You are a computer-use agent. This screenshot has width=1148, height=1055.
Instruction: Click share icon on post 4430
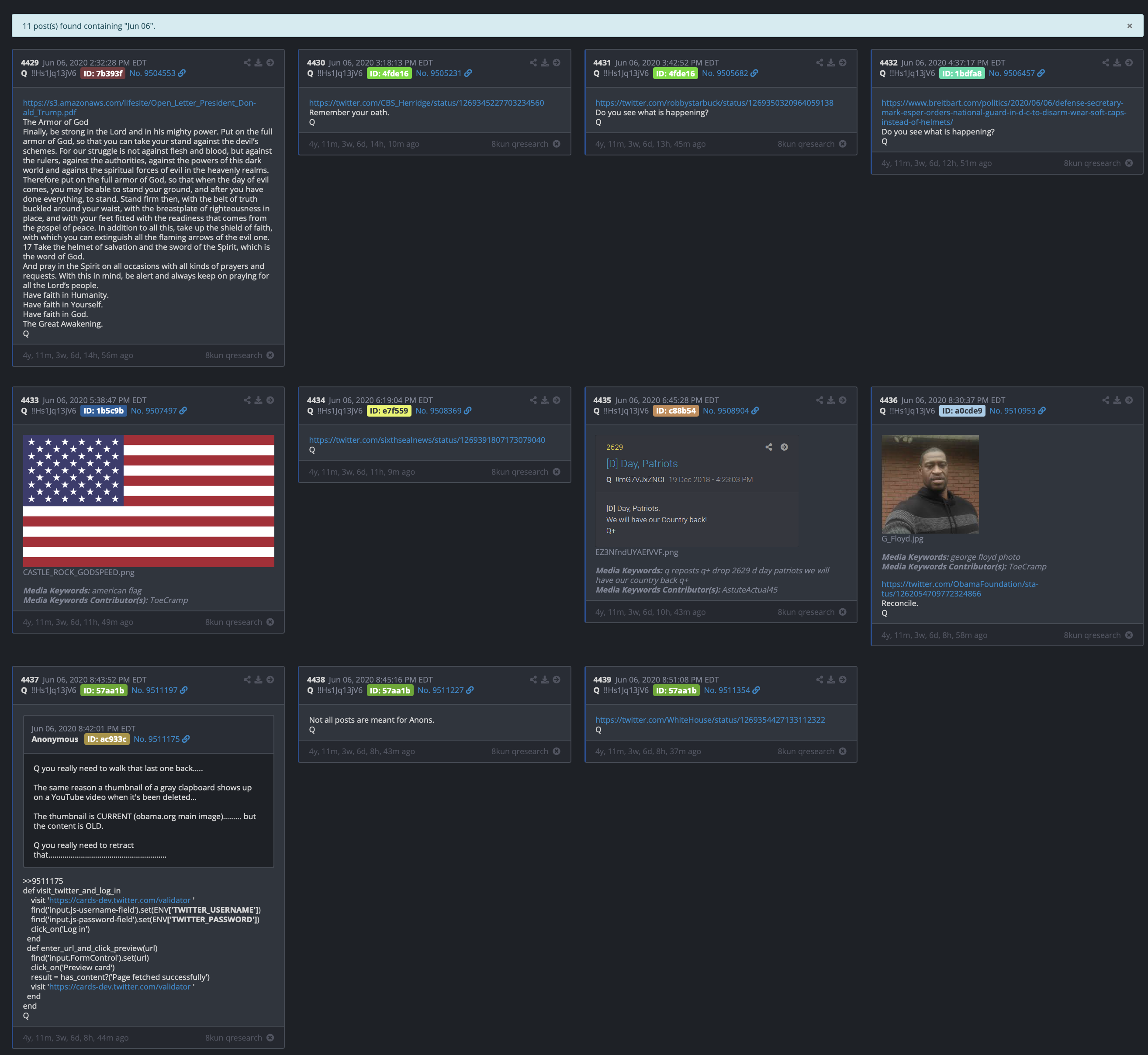(x=533, y=63)
